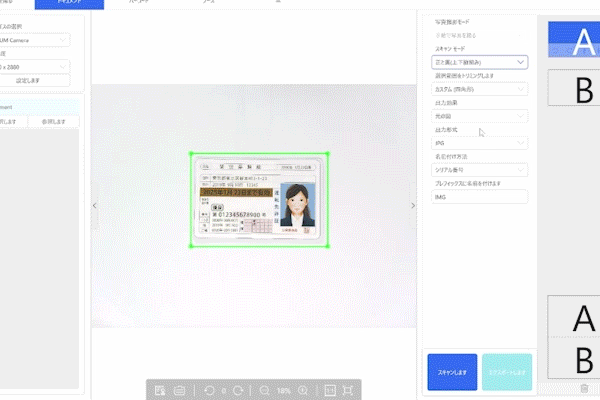This screenshot has width=600, height=400.
Task: Select the top A side thumbnail
Action: tap(573, 40)
